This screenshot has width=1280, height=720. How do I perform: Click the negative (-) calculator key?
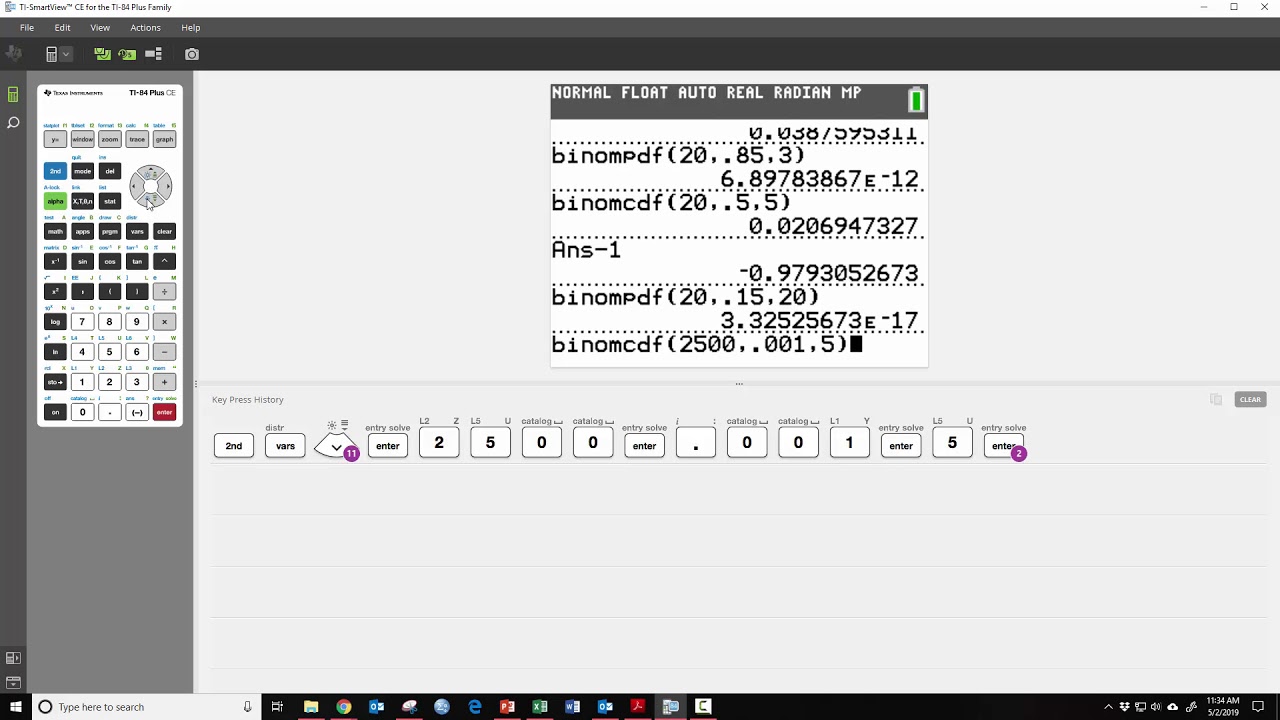pos(137,412)
